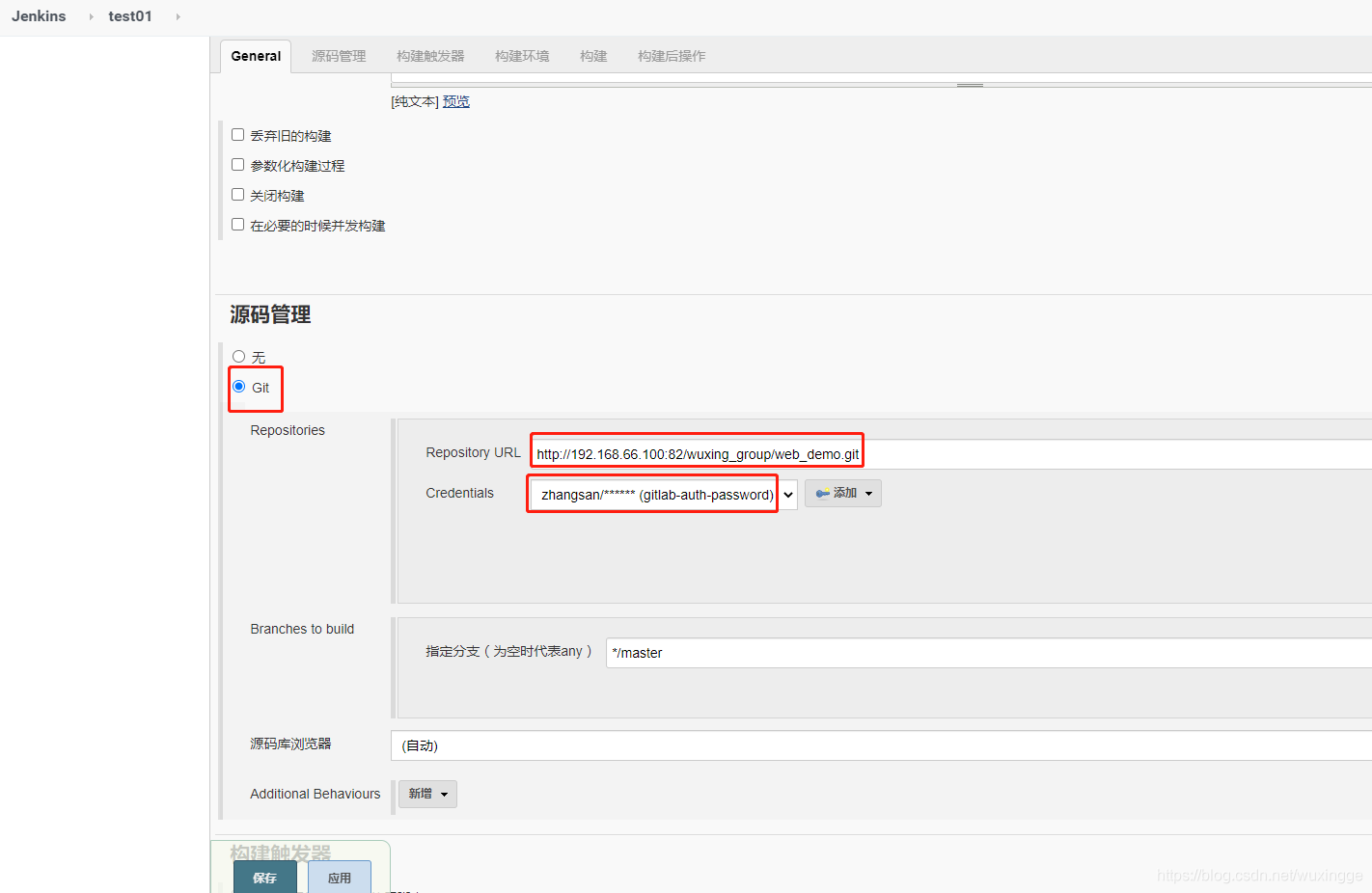The height and width of the screenshot is (893, 1372).
Task: Click the 源码管理 section heading
Action: [270, 314]
